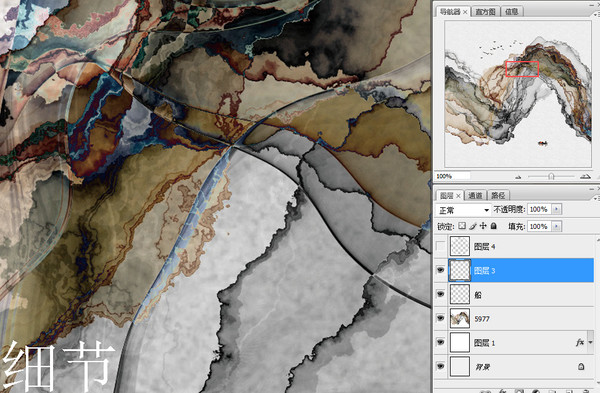The width and height of the screenshot is (600, 393).
Task: Open the 正常 blend mode dropdown
Action: [463, 210]
